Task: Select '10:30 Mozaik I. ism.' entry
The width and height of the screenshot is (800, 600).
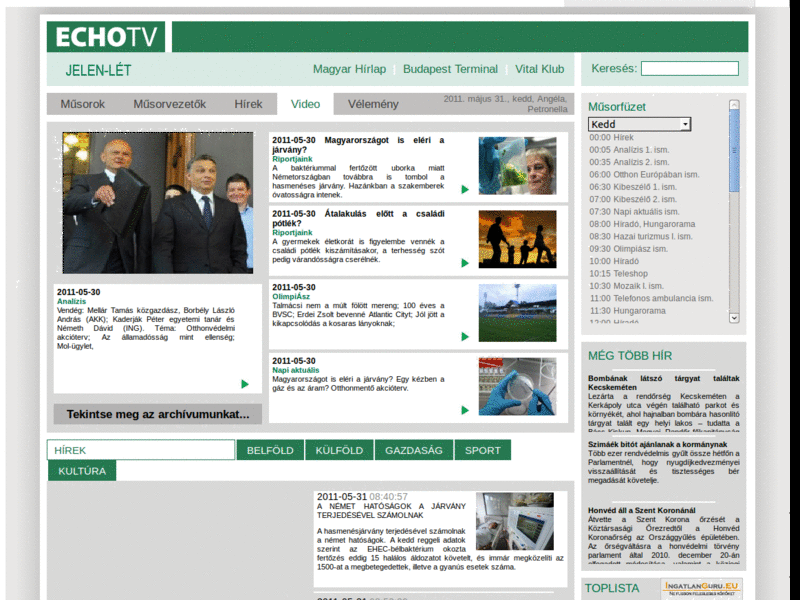Action: (627, 286)
